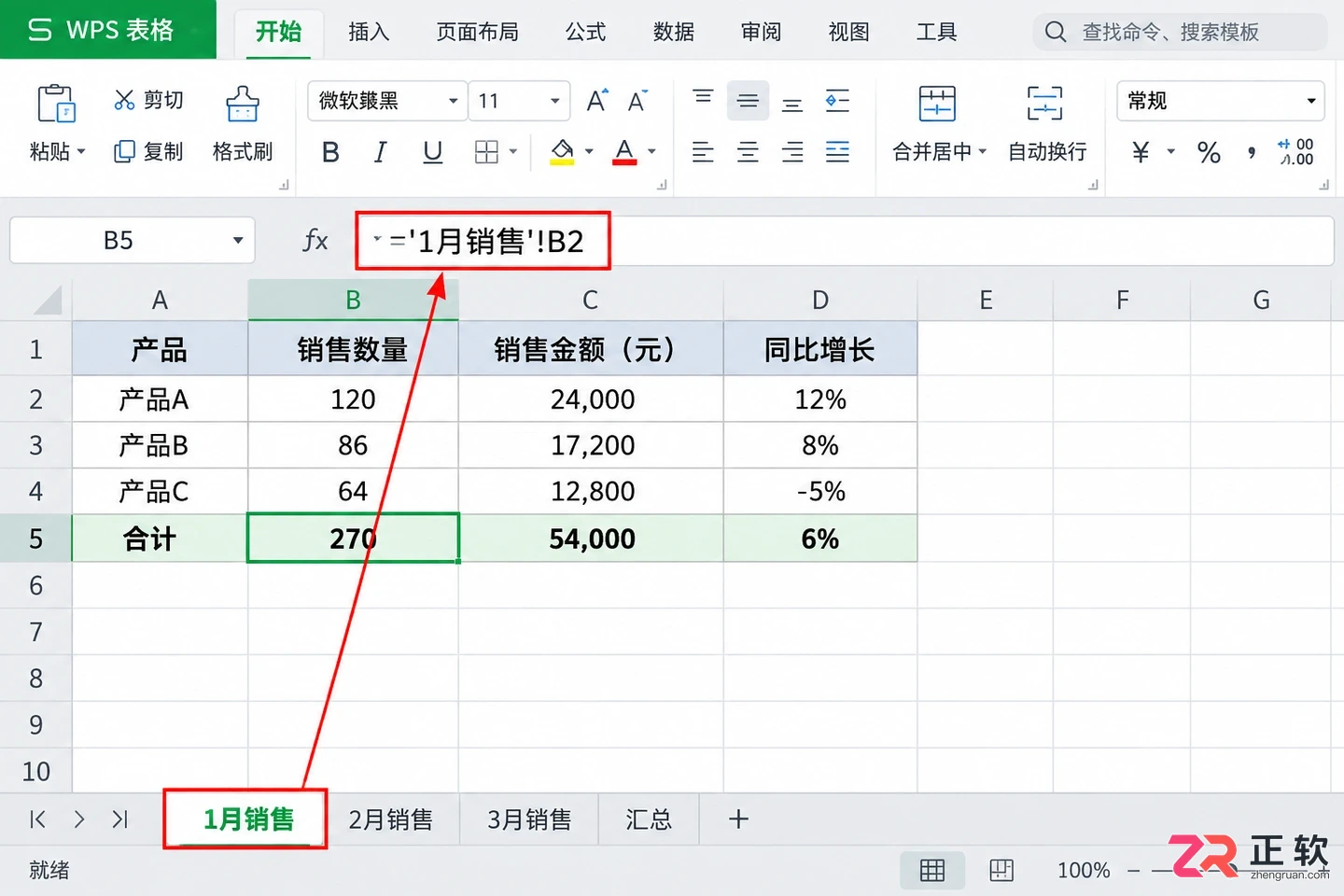This screenshot has height=896, width=1344.
Task: Expand the 粘贴 paste options arrow
Action: [x=81, y=151]
